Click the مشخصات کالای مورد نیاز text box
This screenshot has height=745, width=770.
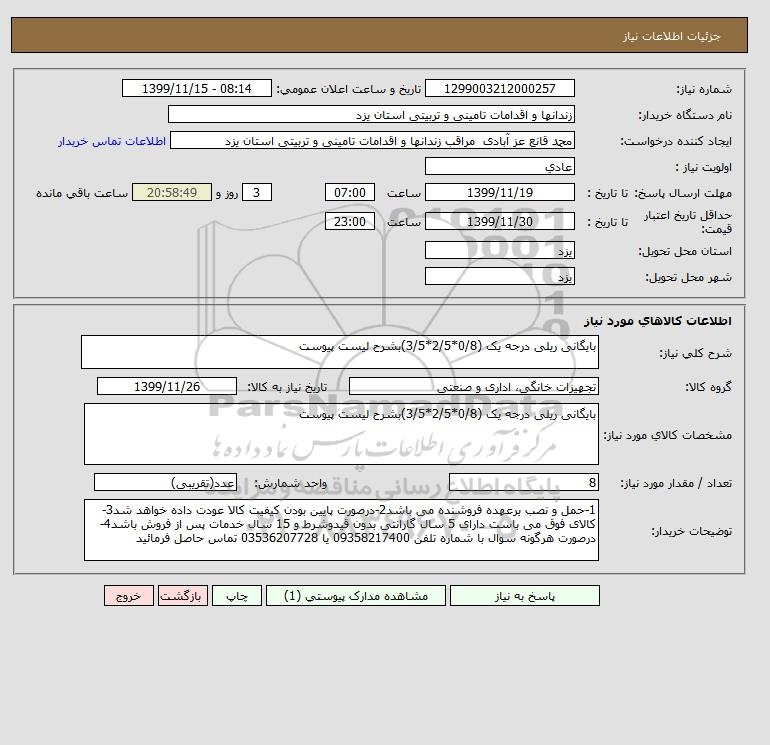(341, 434)
